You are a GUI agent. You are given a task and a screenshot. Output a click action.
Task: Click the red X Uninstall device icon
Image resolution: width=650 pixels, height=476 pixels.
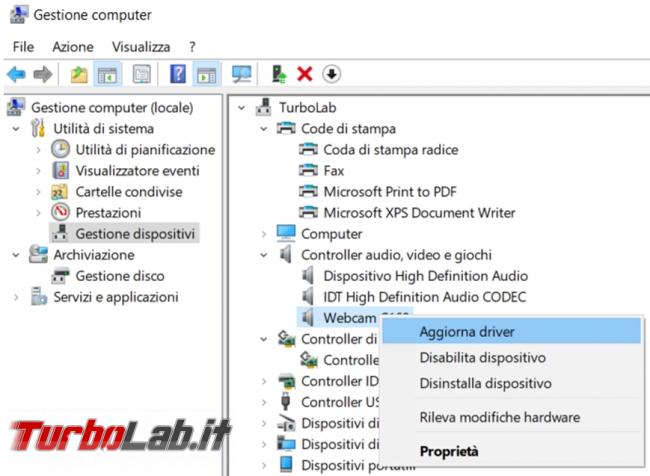click(305, 75)
